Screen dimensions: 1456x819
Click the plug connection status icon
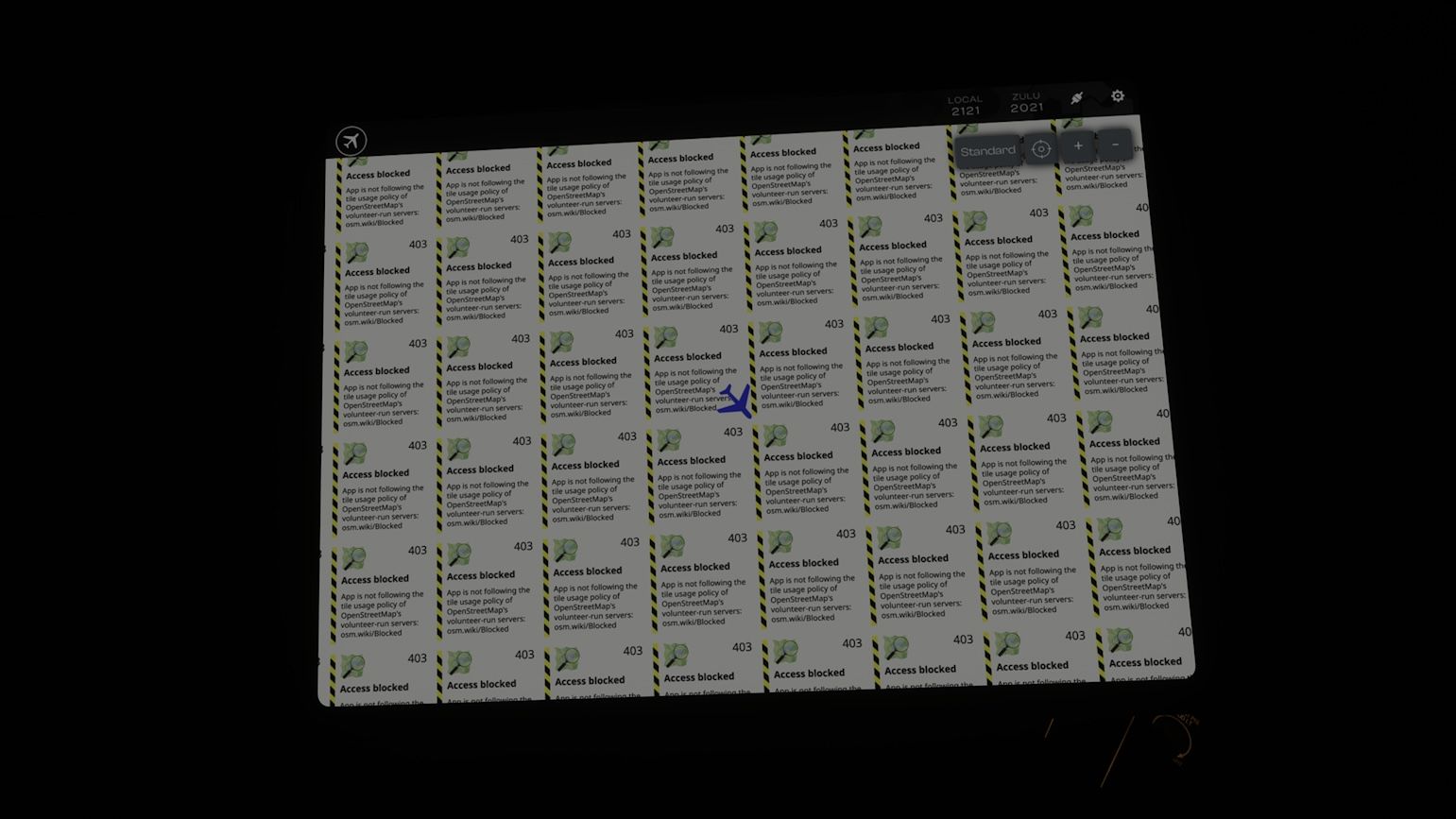coord(1076,98)
